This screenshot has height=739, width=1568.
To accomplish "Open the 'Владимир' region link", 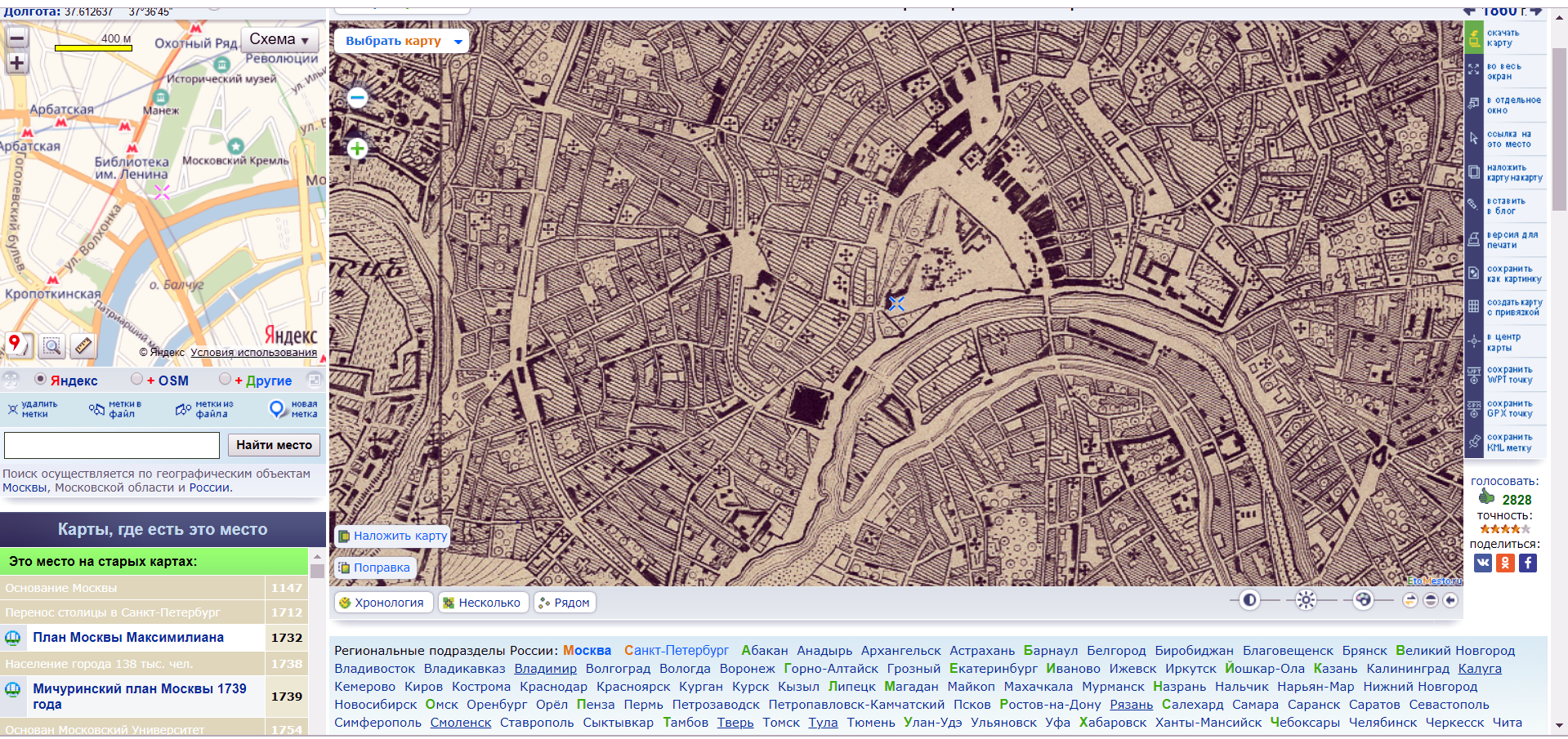I will 546,669.
